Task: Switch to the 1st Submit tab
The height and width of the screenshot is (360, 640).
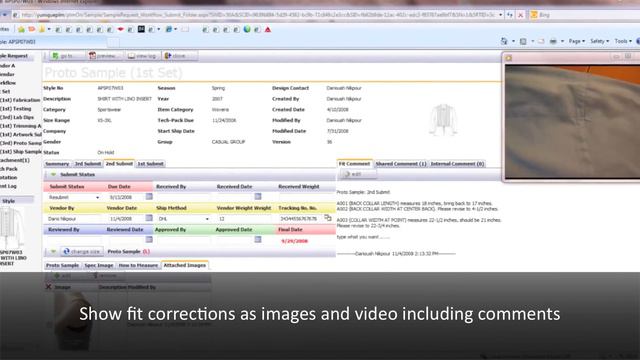Action: [x=151, y=164]
